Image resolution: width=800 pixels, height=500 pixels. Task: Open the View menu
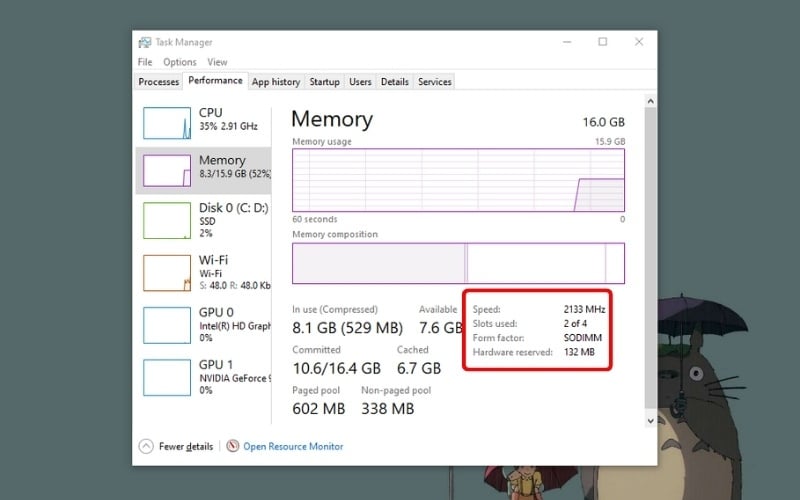[x=217, y=62]
